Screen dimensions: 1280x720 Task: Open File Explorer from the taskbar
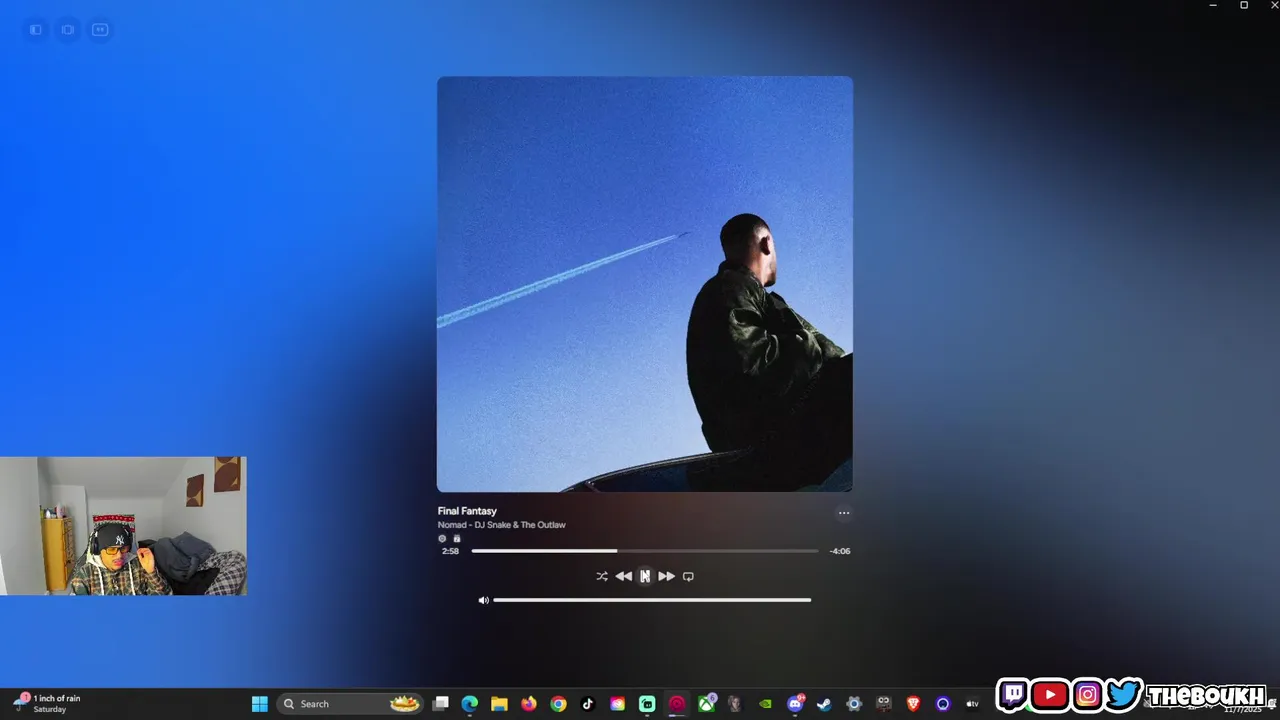(x=499, y=704)
